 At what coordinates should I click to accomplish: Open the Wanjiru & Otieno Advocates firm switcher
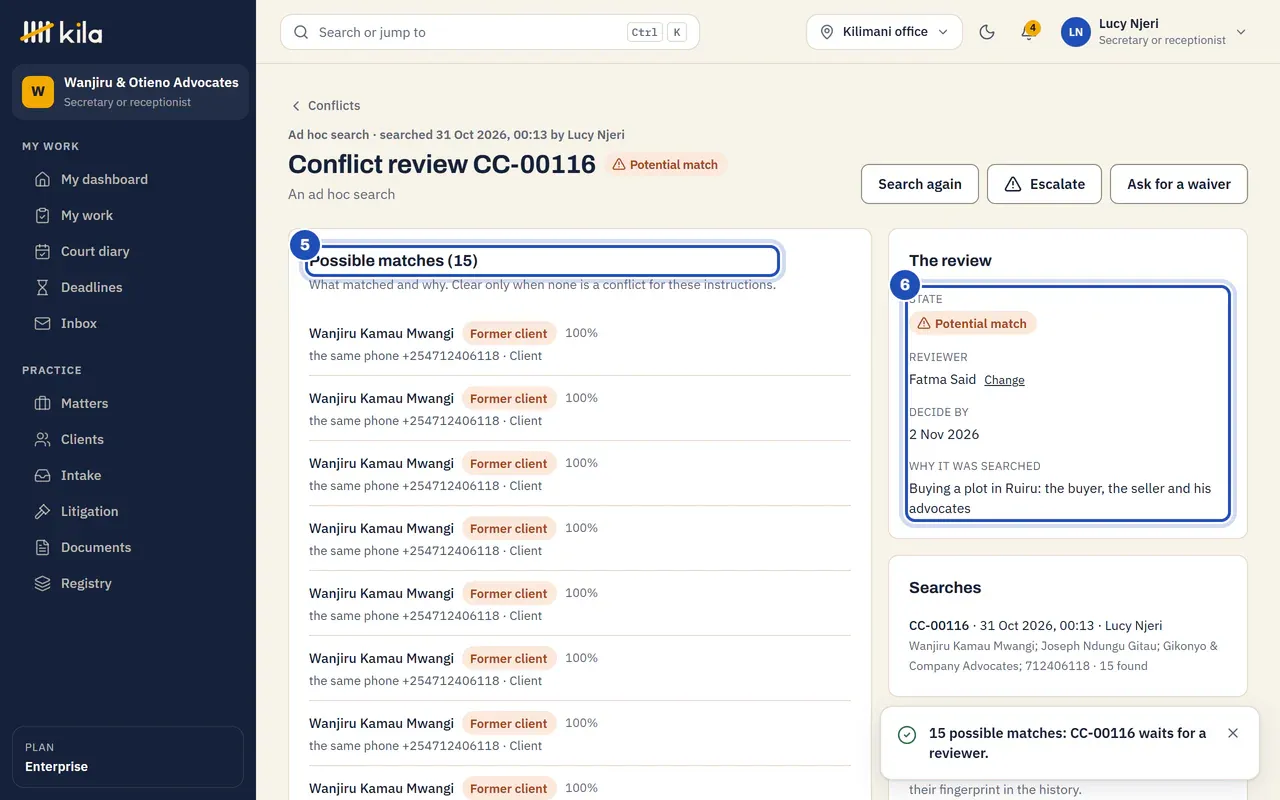point(130,92)
